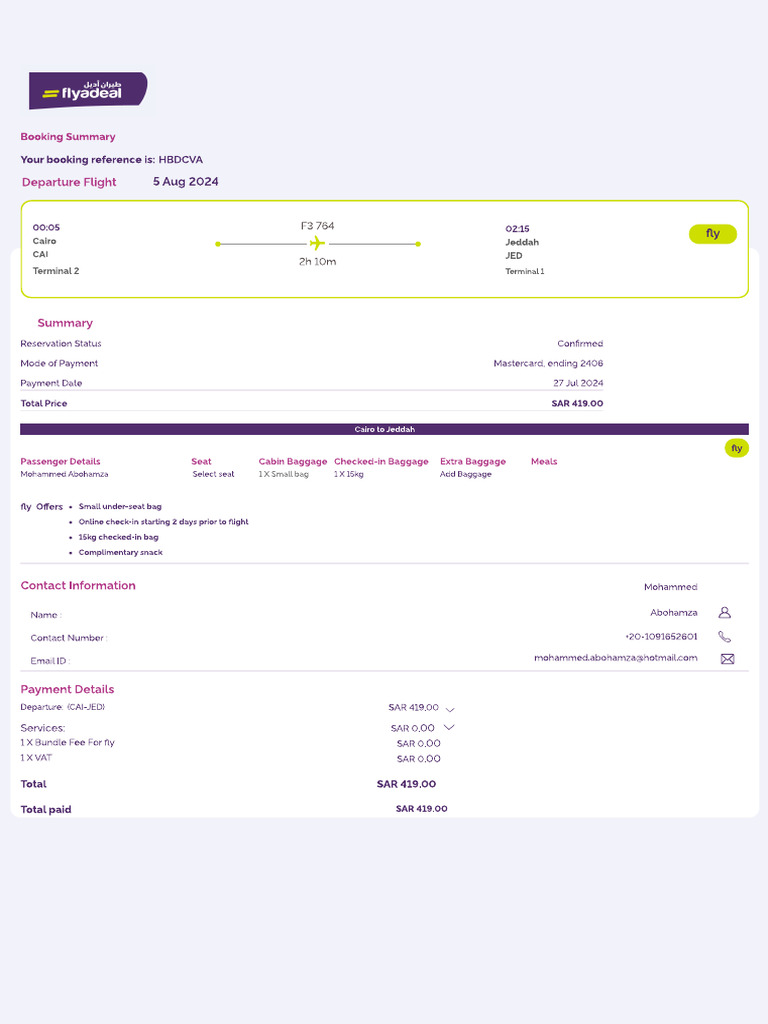768x1024 pixels.
Task: Click the Payment Details heading
Action: click(67, 689)
